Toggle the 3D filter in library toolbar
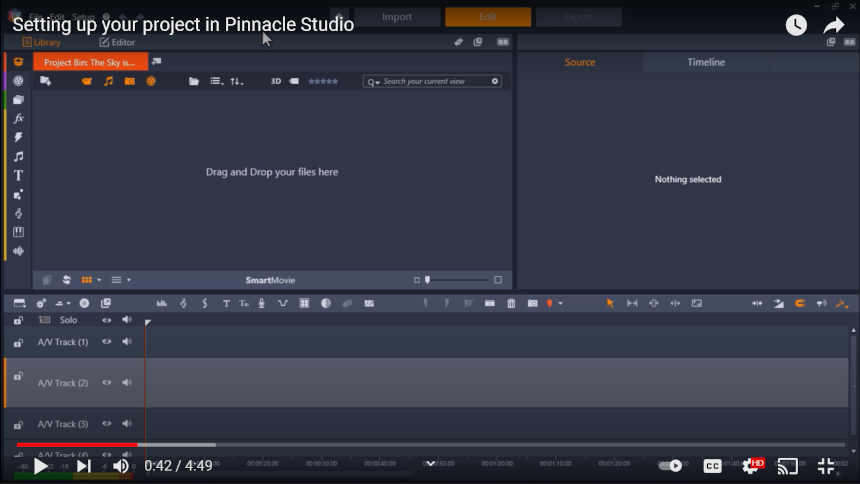The width and height of the screenshot is (860, 484). click(276, 81)
